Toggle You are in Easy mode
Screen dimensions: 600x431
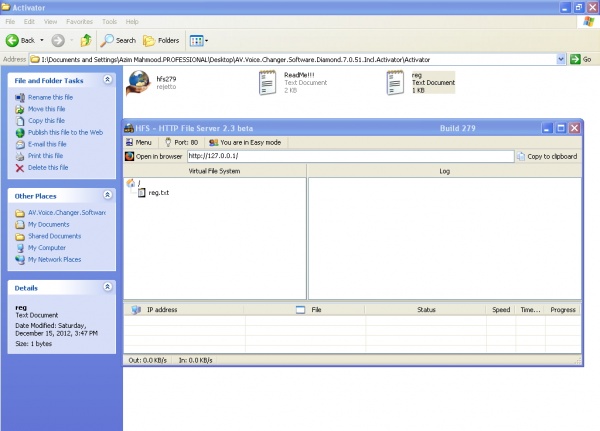click(245, 142)
